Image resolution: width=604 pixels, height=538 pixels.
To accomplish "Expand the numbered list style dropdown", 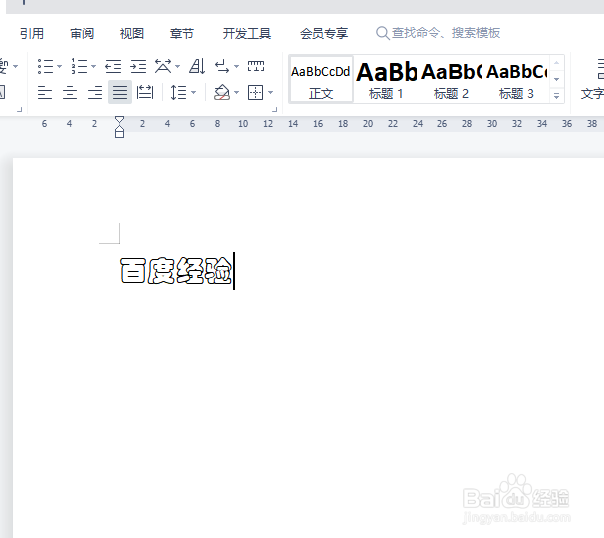I will pos(93,67).
